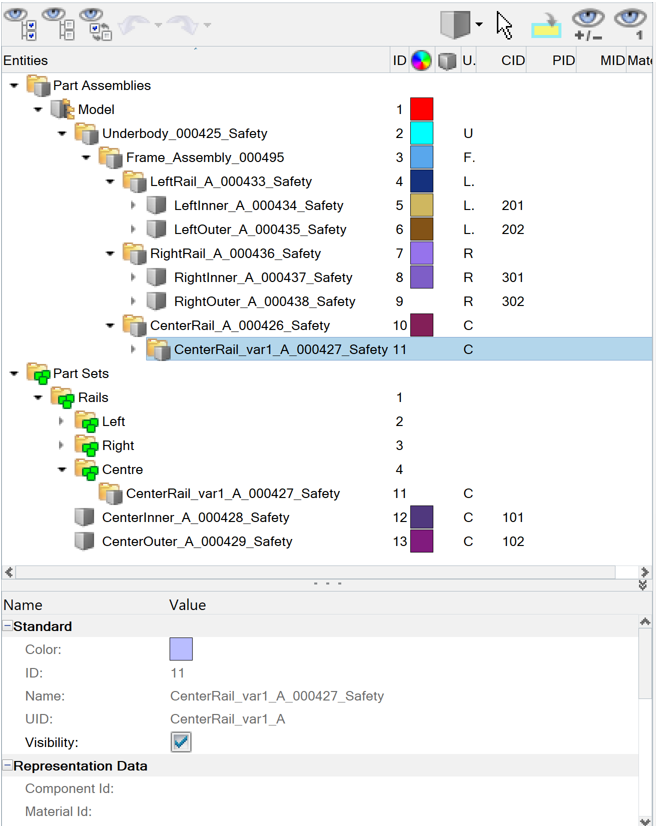Click the first eye tree view icon

(x=22, y=22)
